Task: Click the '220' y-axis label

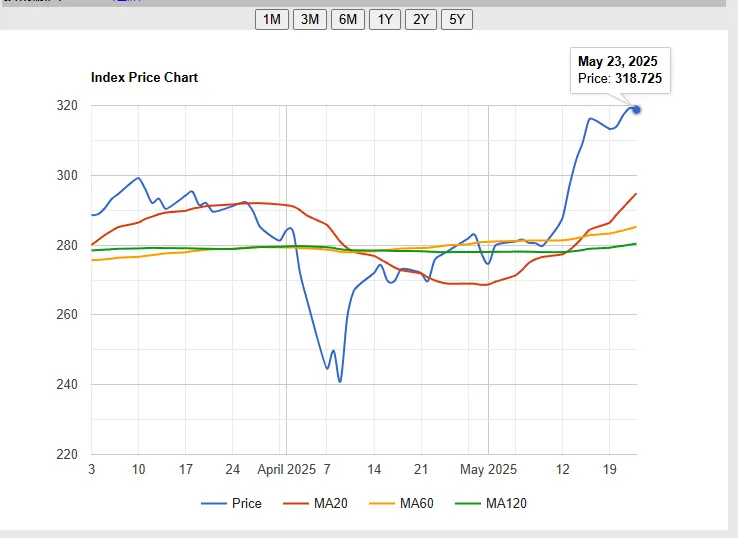Action: tap(67, 454)
